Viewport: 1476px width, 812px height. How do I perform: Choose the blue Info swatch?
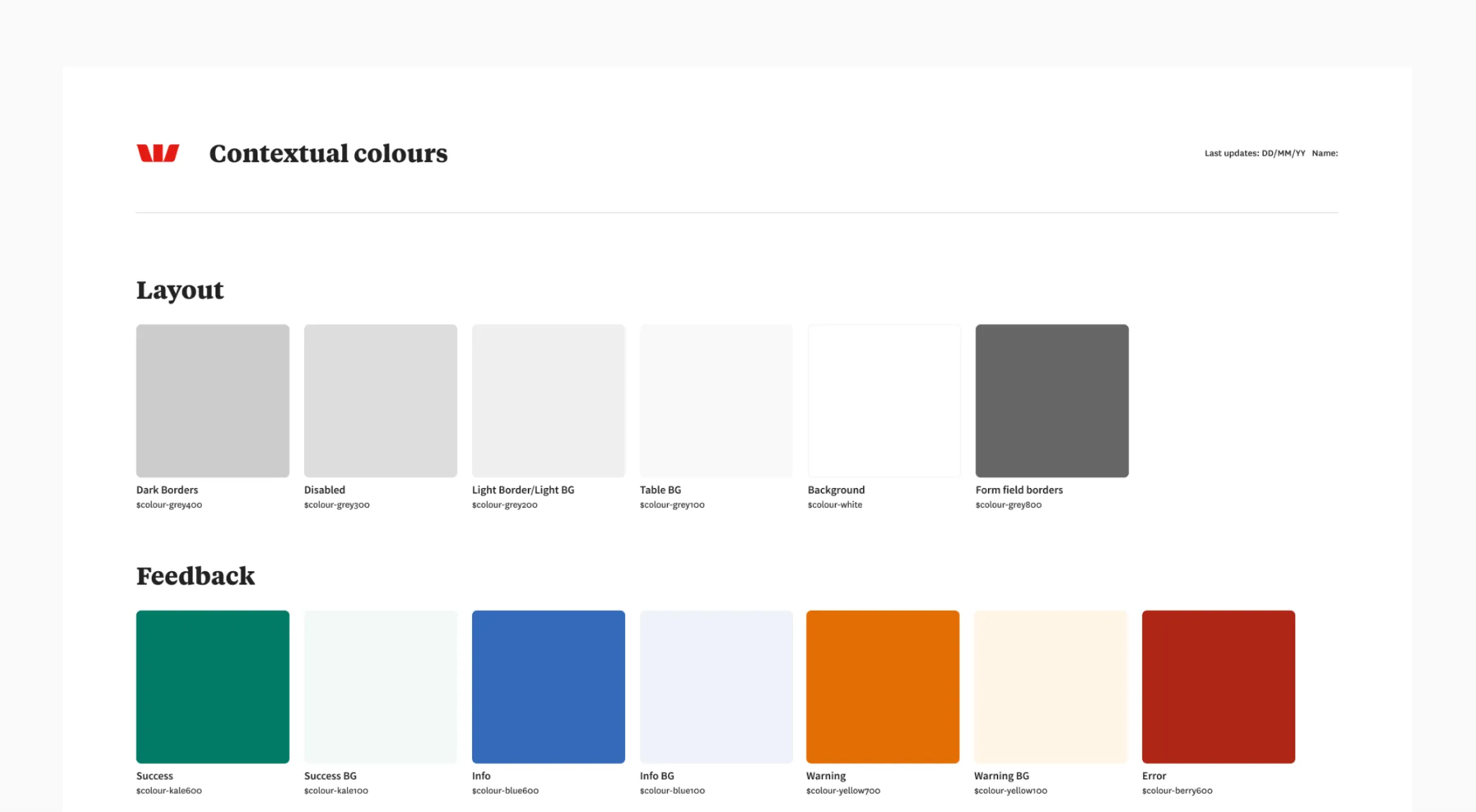pyautogui.click(x=548, y=686)
